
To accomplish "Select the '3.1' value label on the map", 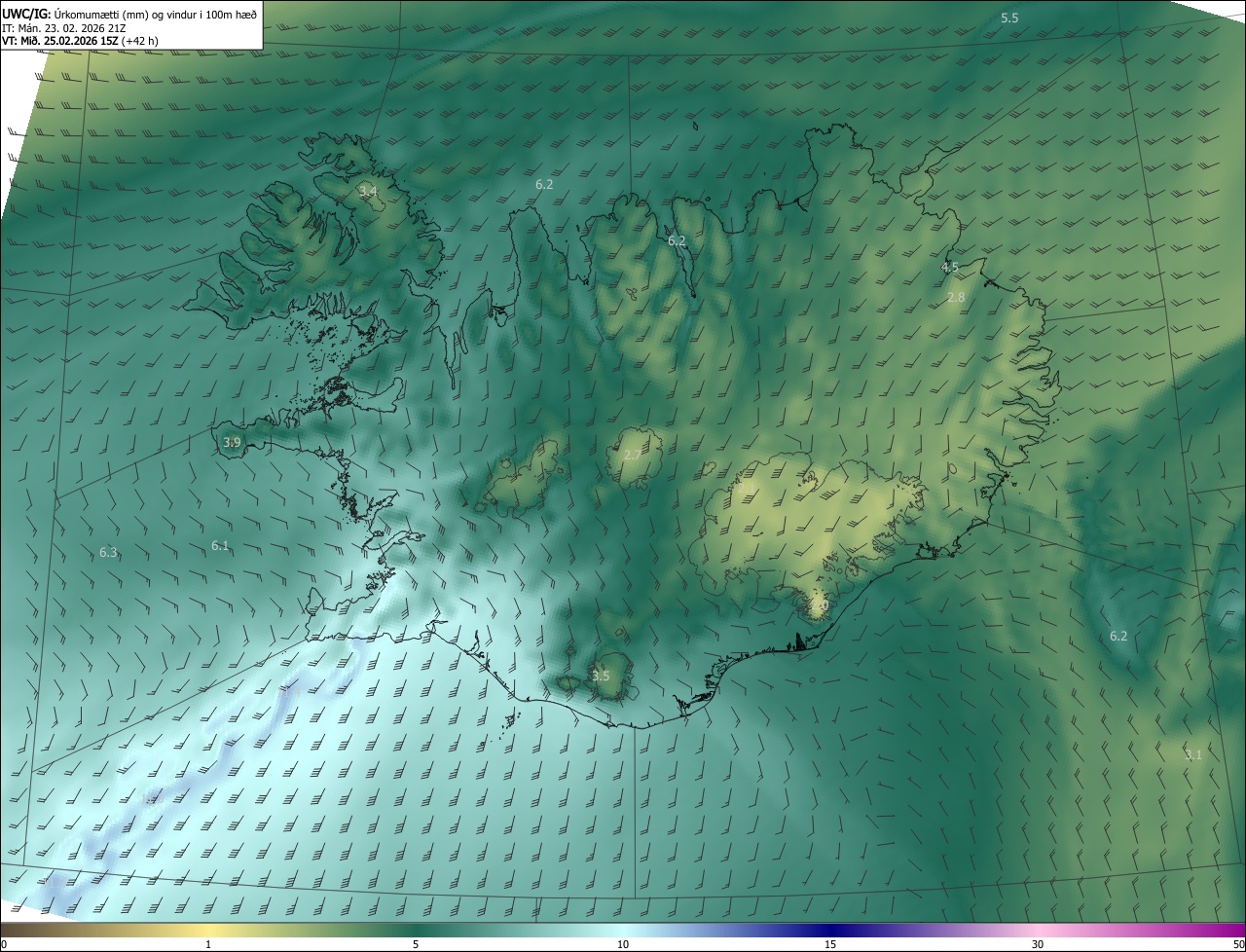I will coord(1193,754).
